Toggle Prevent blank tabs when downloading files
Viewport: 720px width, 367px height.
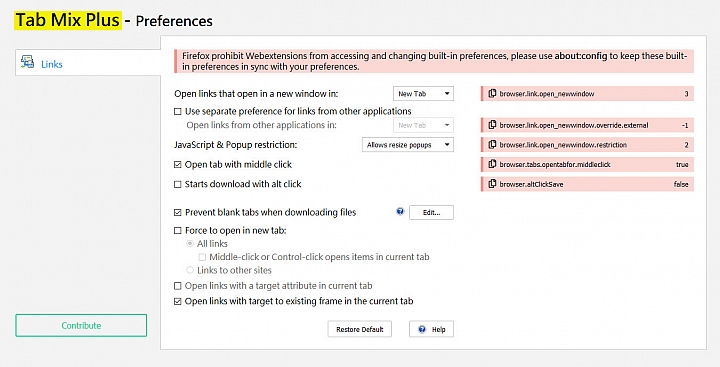point(178,213)
